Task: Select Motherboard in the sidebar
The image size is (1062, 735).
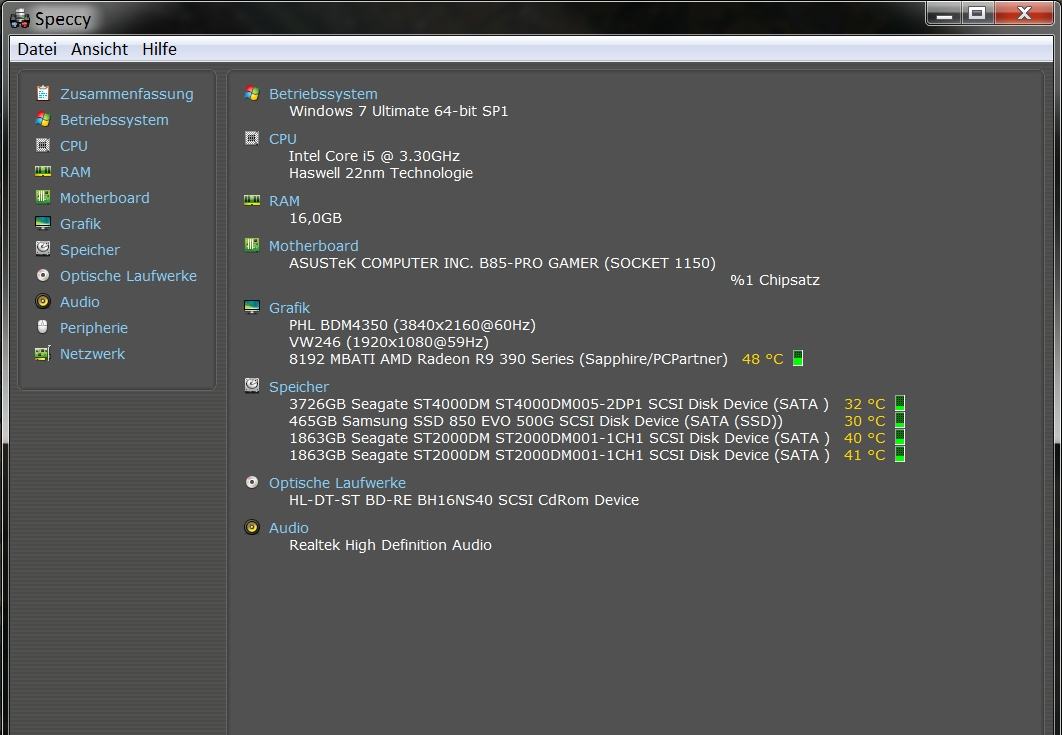Action: pyautogui.click(x=104, y=198)
